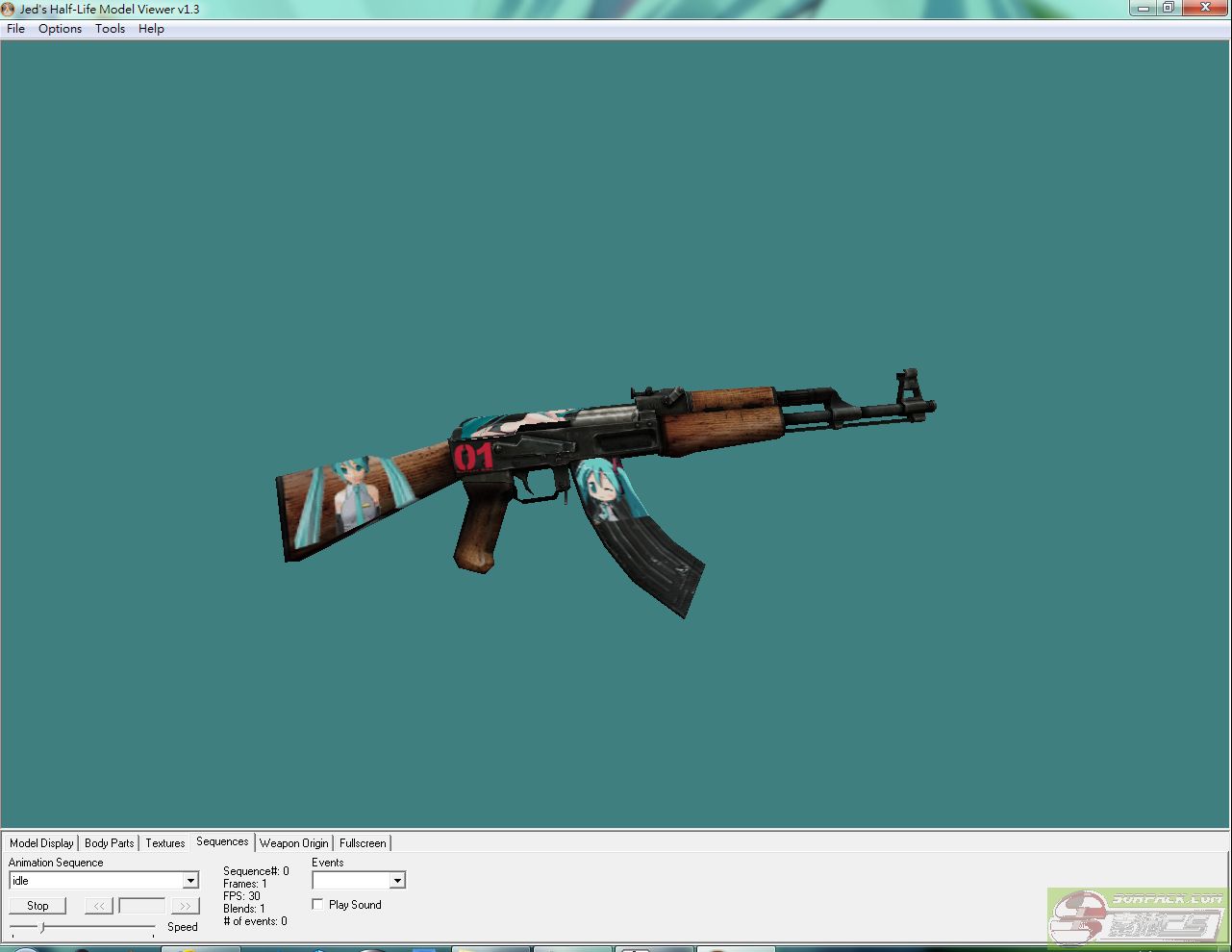Click the Half-Life Model Viewer title bar icon

[x=8, y=9]
